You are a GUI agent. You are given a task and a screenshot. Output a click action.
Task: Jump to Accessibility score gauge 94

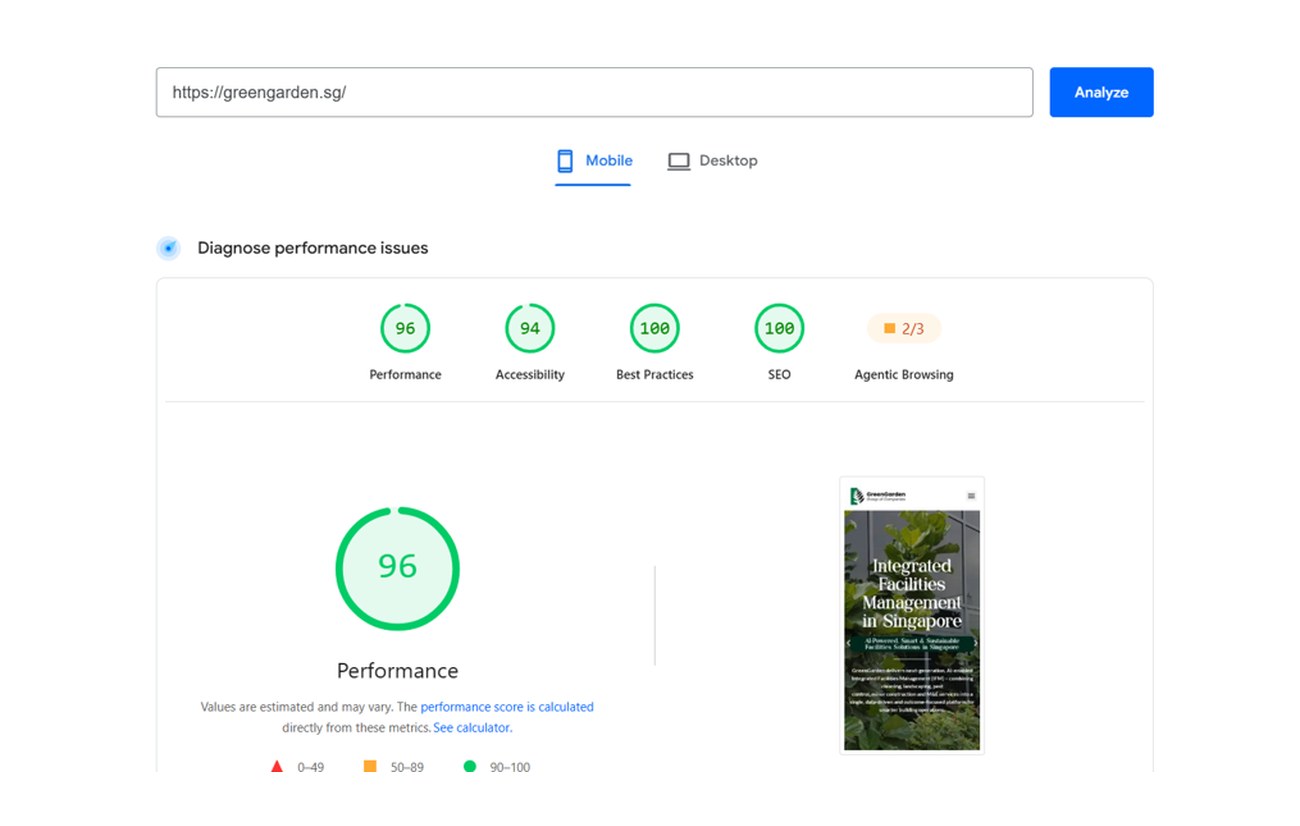point(530,328)
